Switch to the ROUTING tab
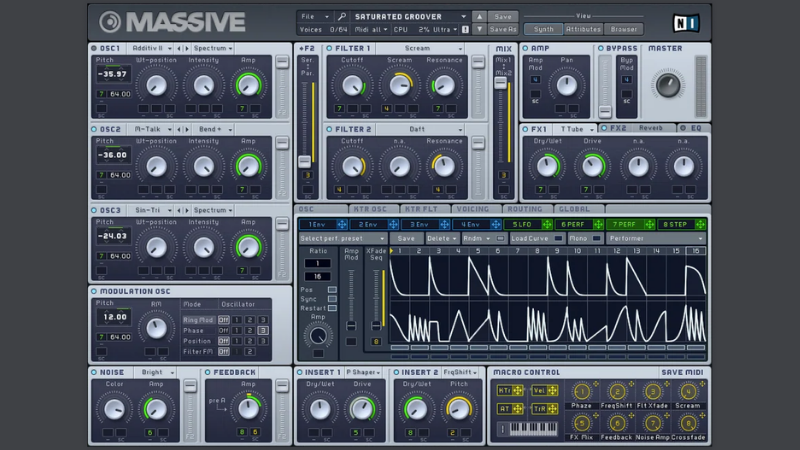 527,209
